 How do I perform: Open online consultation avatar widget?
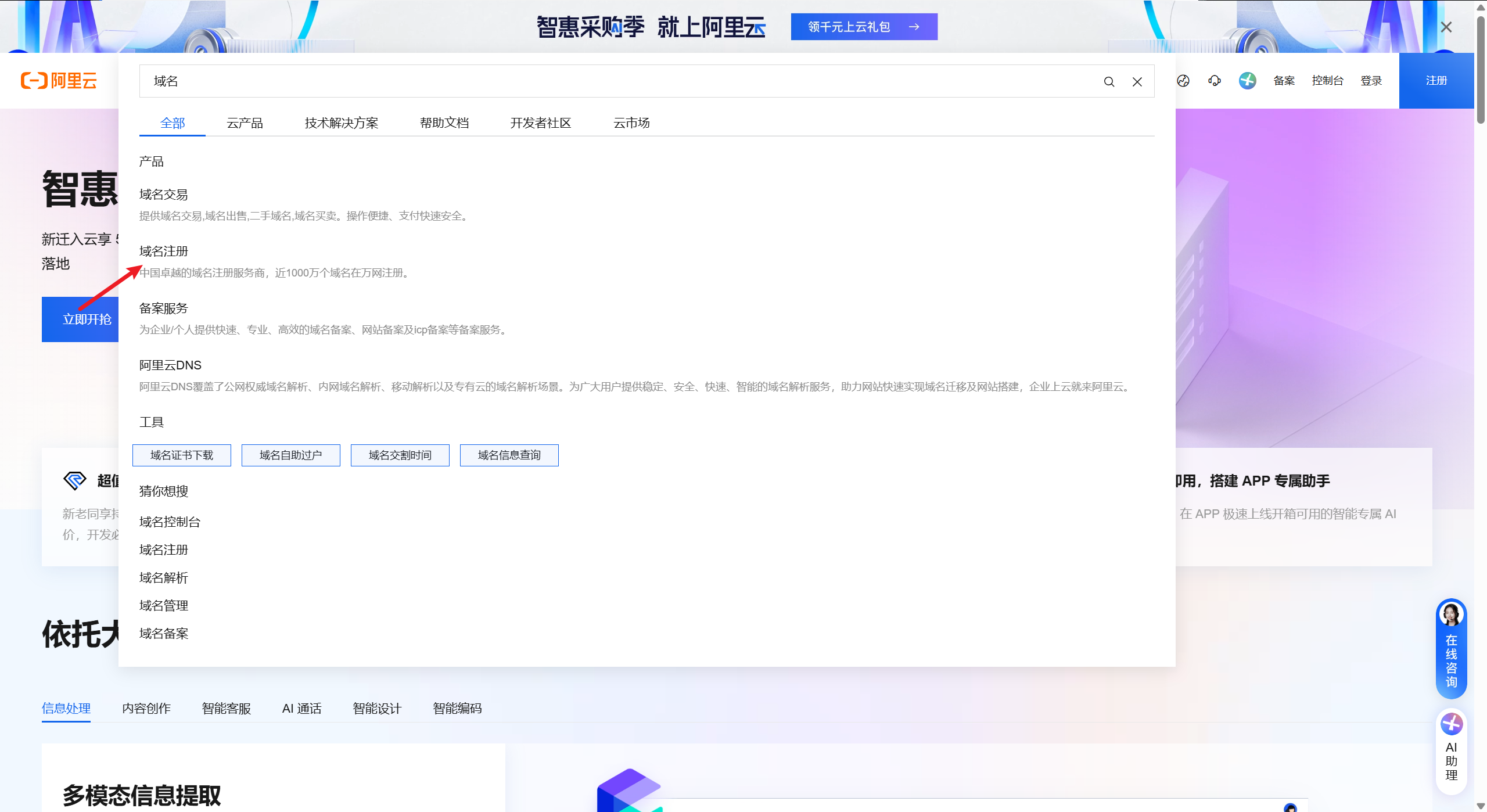point(1451,649)
